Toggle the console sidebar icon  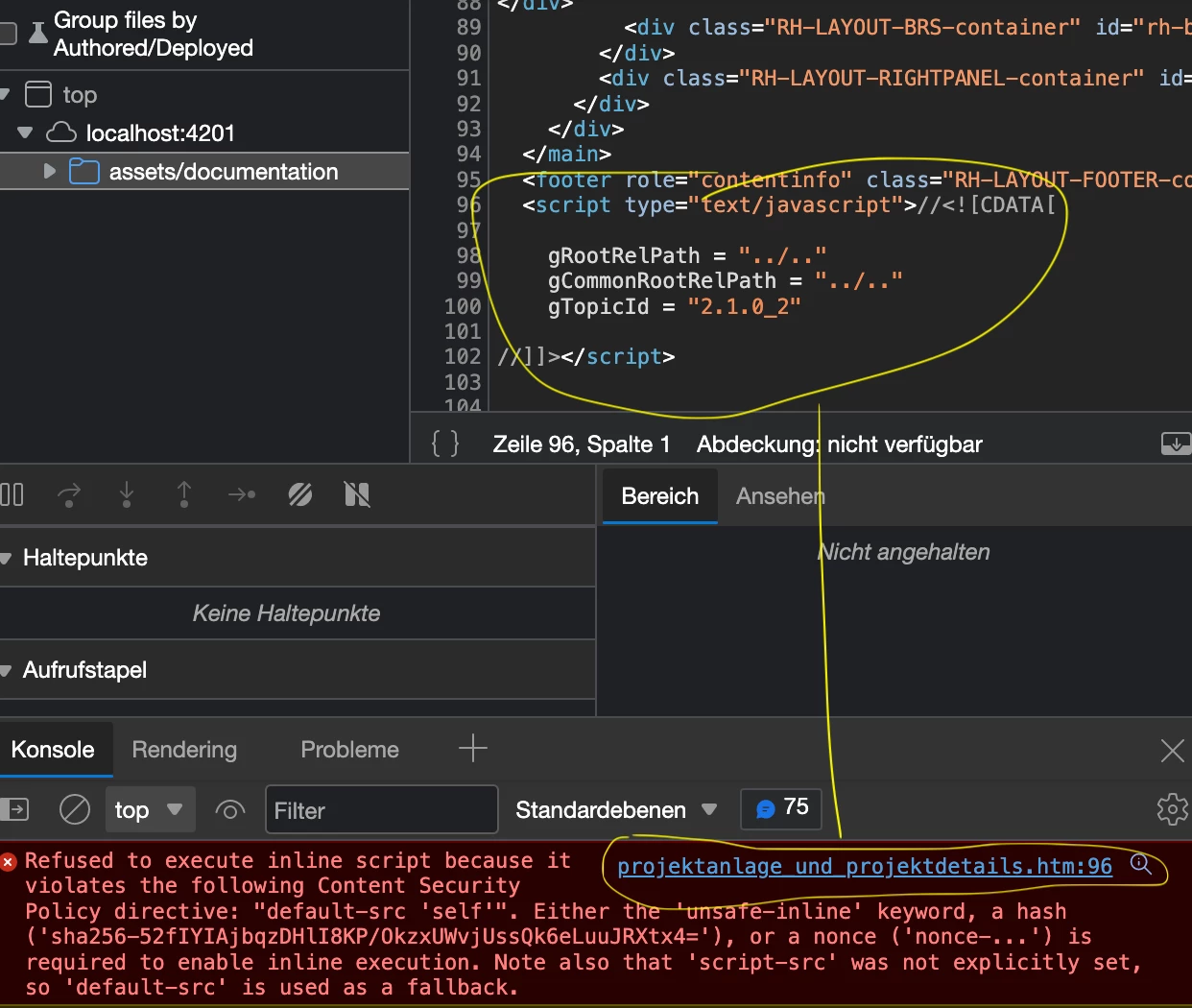coord(14,809)
